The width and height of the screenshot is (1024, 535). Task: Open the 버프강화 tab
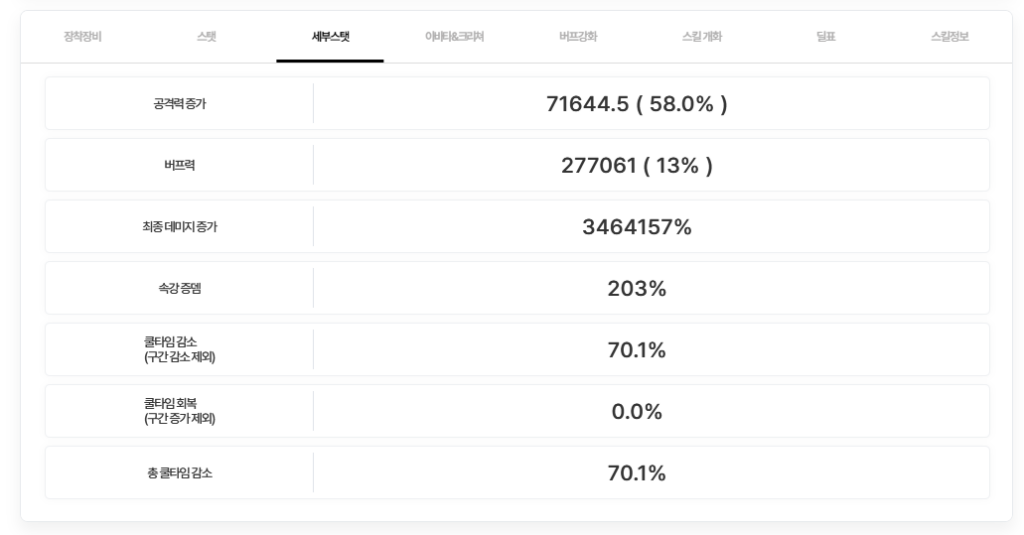point(579,37)
